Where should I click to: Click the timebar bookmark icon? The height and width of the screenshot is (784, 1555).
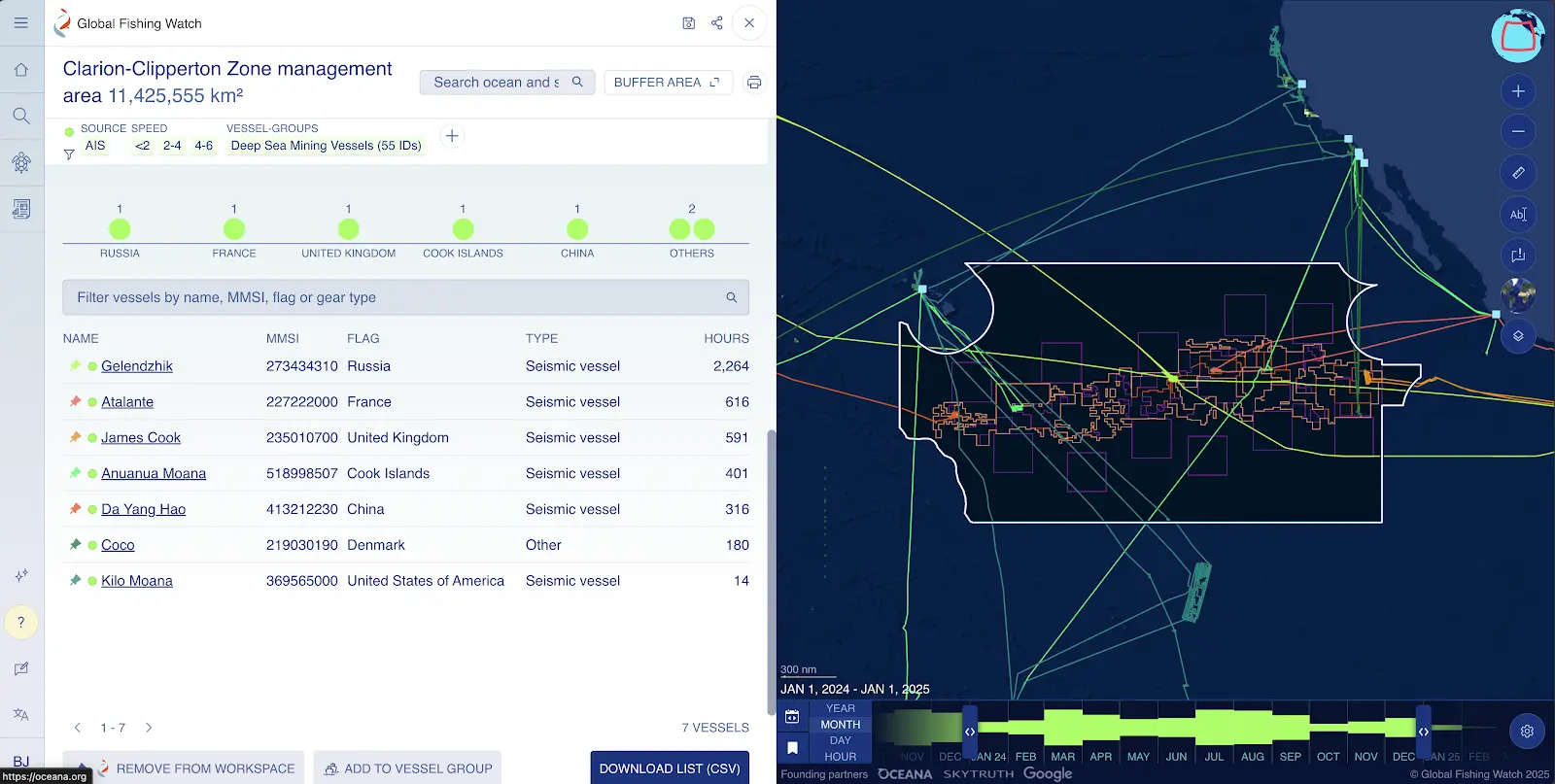coord(792,748)
